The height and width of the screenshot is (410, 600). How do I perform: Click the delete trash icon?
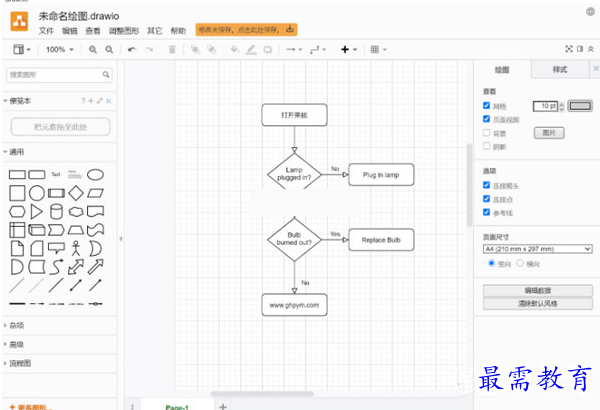(x=172, y=49)
